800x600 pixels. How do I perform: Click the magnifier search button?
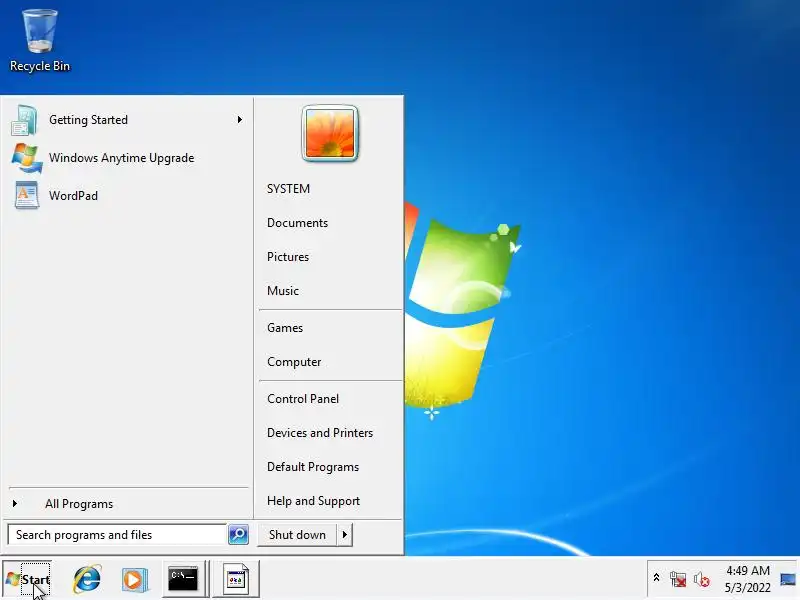238,535
